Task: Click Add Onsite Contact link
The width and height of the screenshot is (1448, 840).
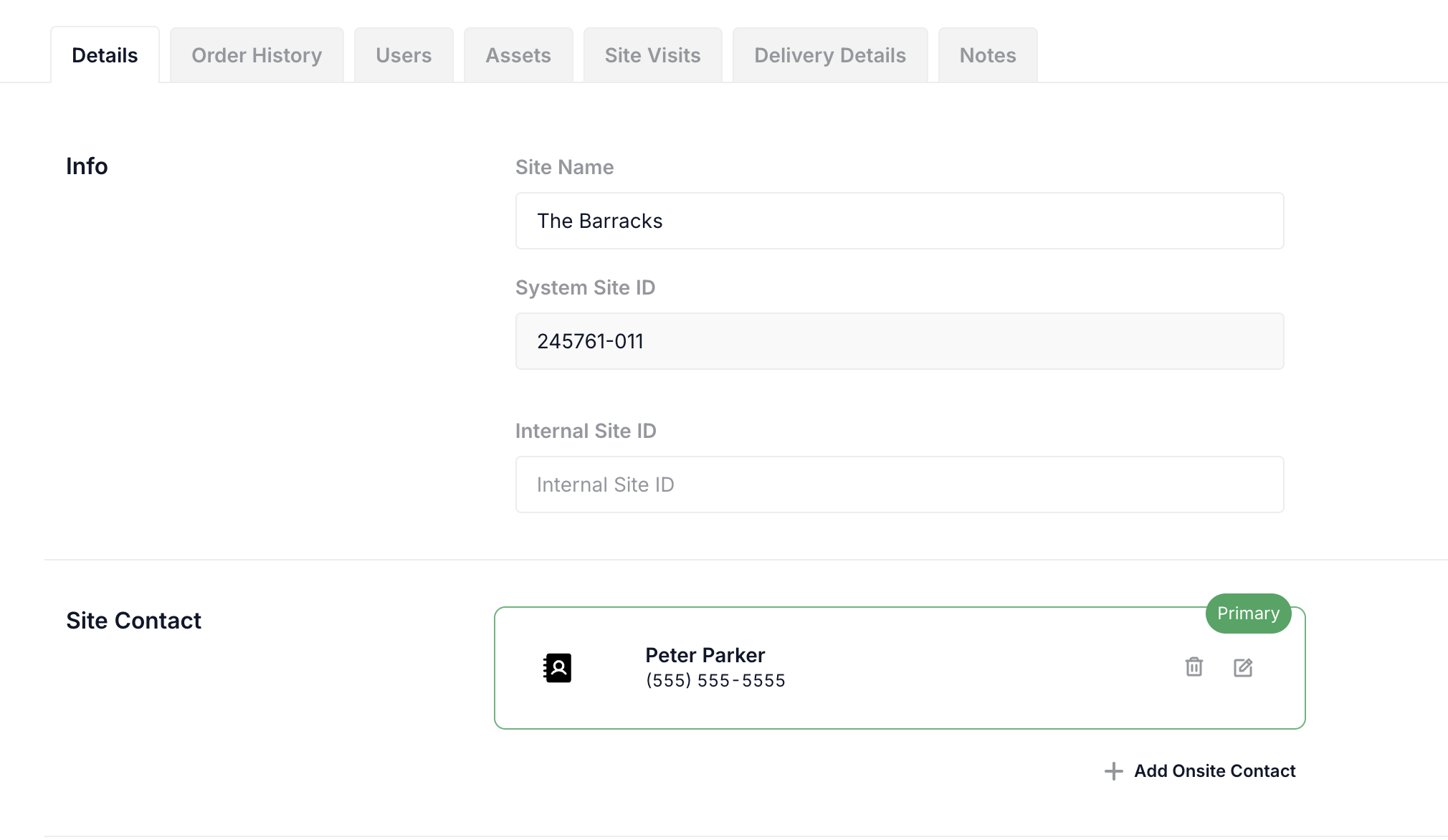Action: [1214, 771]
